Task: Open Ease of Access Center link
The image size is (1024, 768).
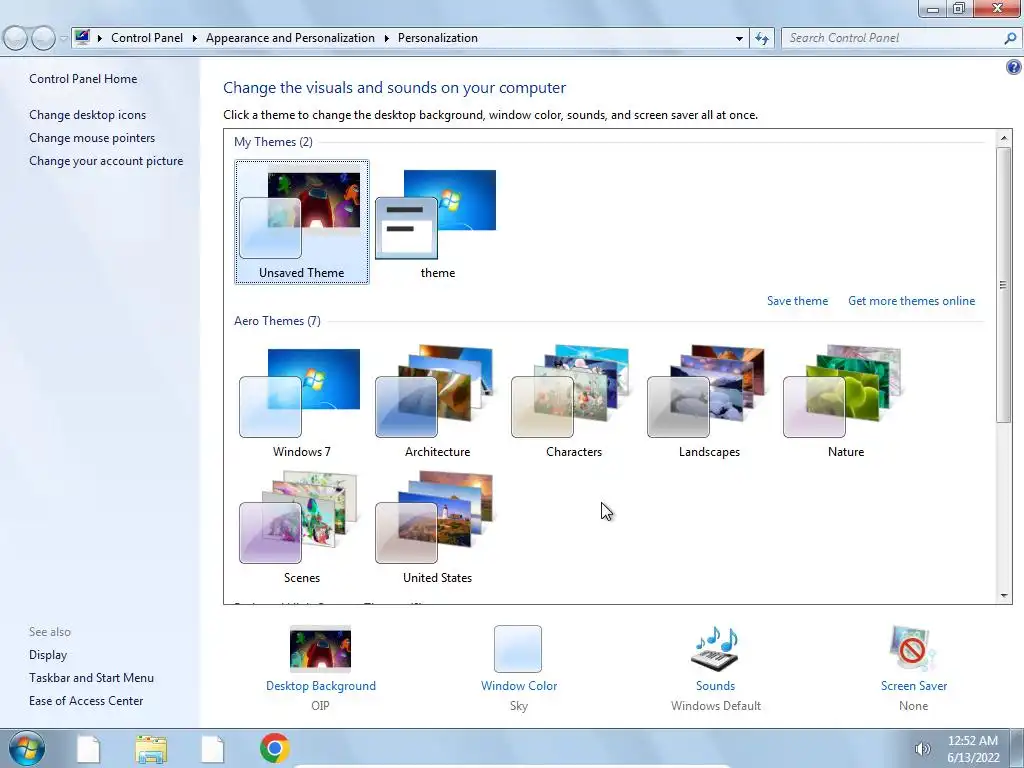Action: (86, 701)
